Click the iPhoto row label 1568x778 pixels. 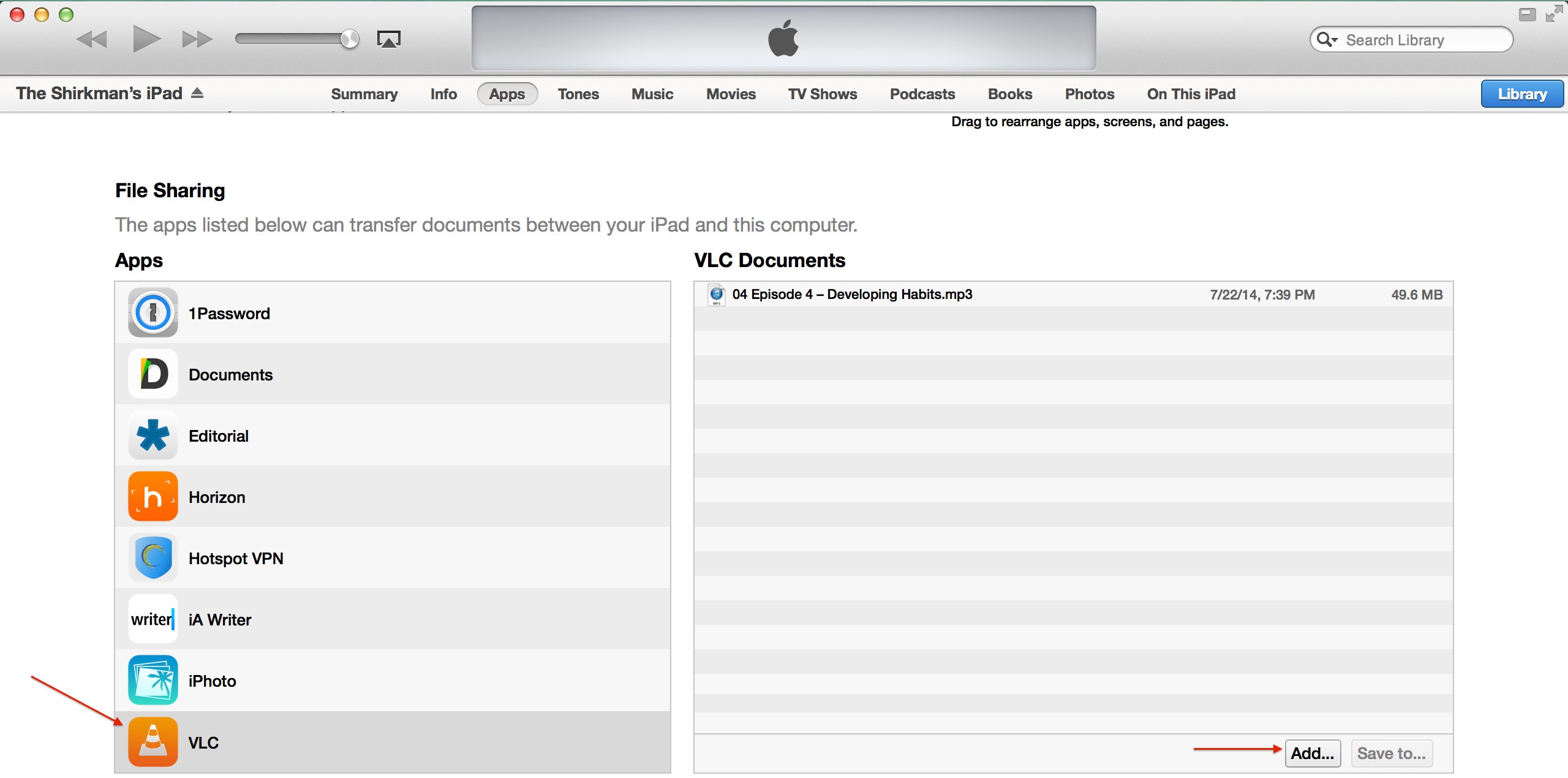point(212,681)
